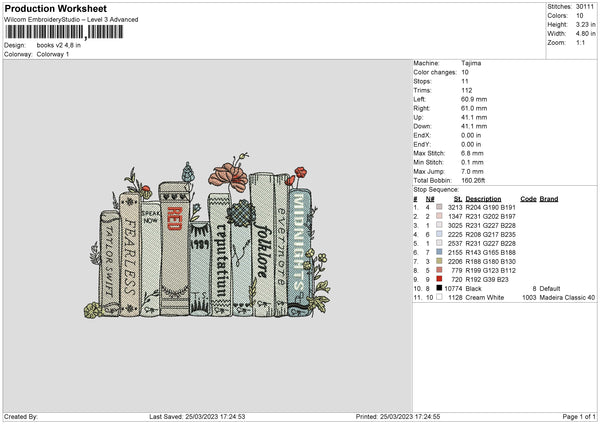
Task: Pick the R192 G39 B23 red swatch
Action: [x=439, y=279]
